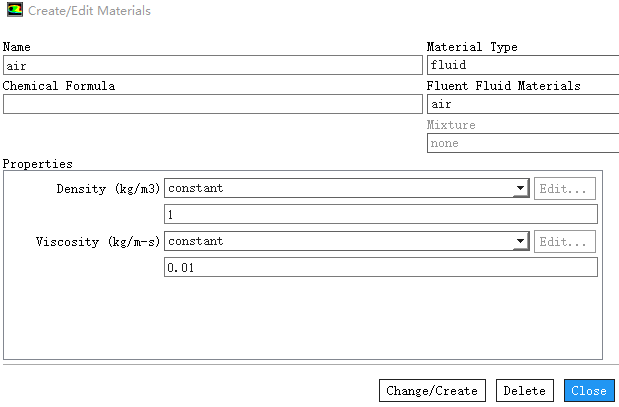Click the Create/Edit Materials title text
The height and width of the screenshot is (407, 619).
point(90,11)
